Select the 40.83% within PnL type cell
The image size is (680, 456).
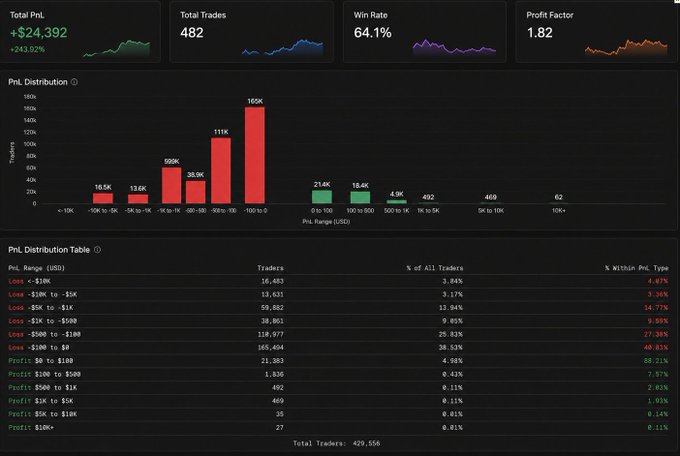point(658,348)
